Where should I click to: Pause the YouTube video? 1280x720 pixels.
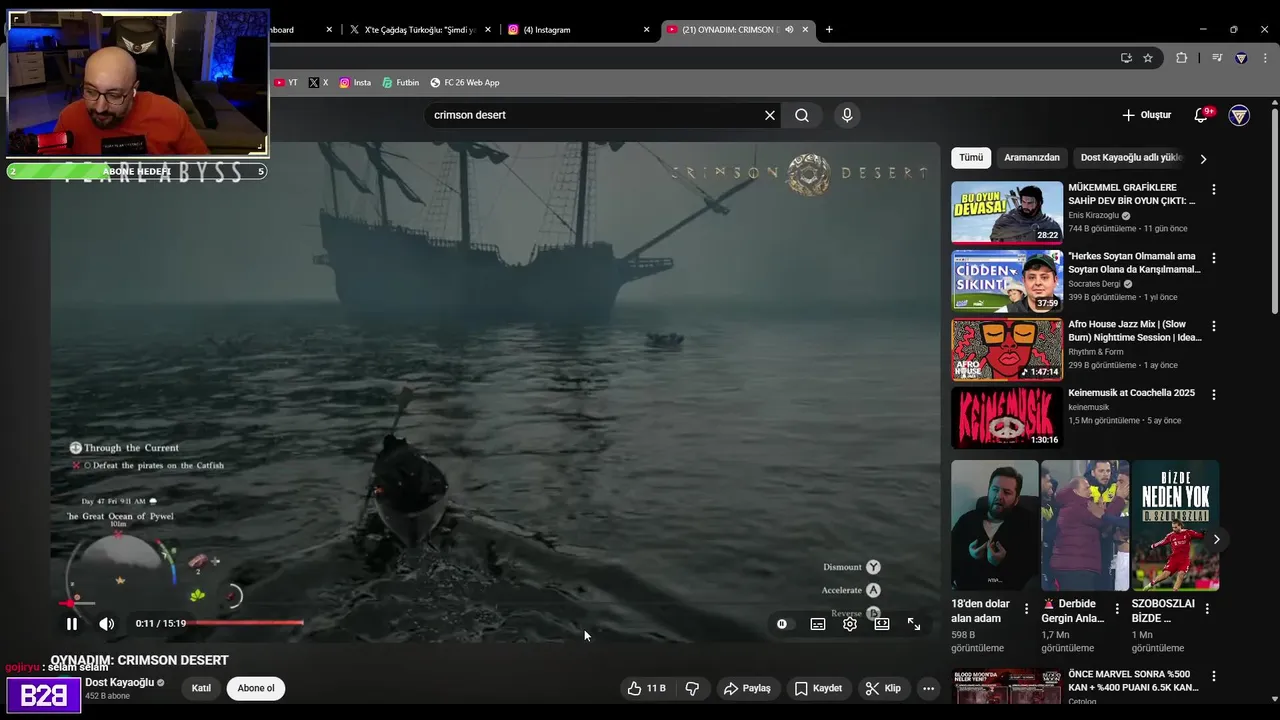(72, 624)
